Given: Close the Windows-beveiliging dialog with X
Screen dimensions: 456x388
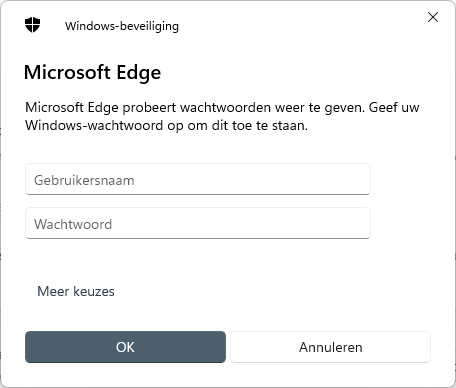Looking at the screenshot, I should [x=433, y=17].
